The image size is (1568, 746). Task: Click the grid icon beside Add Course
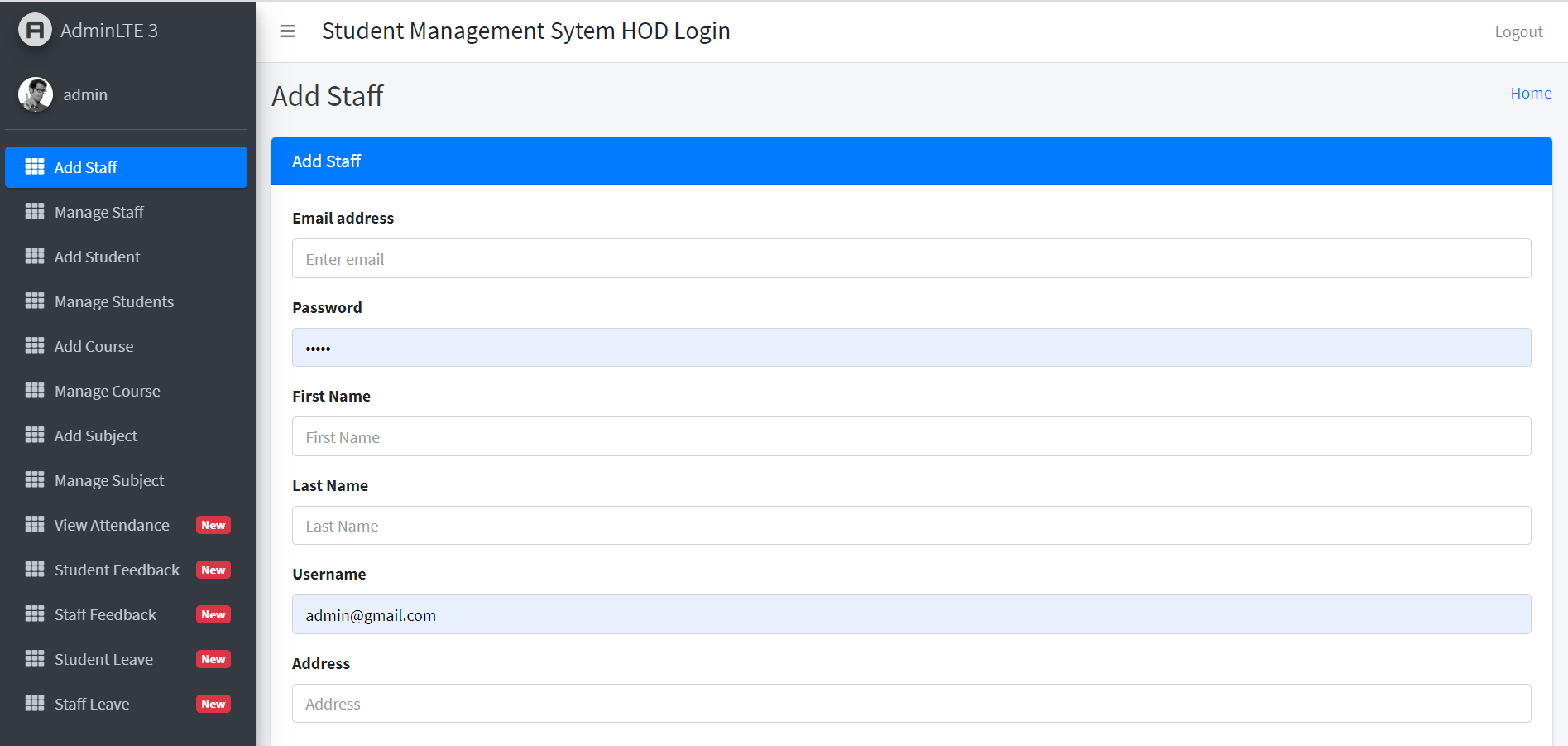(x=35, y=346)
